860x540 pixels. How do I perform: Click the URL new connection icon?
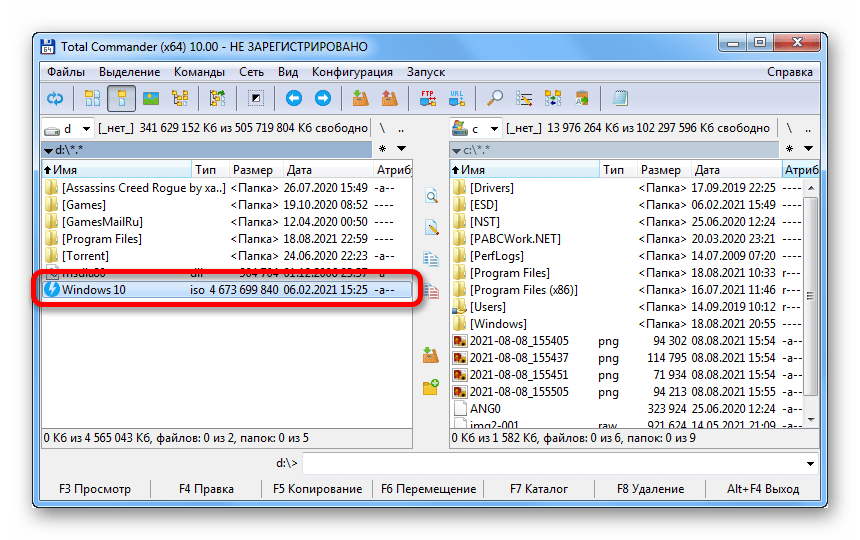[457, 98]
